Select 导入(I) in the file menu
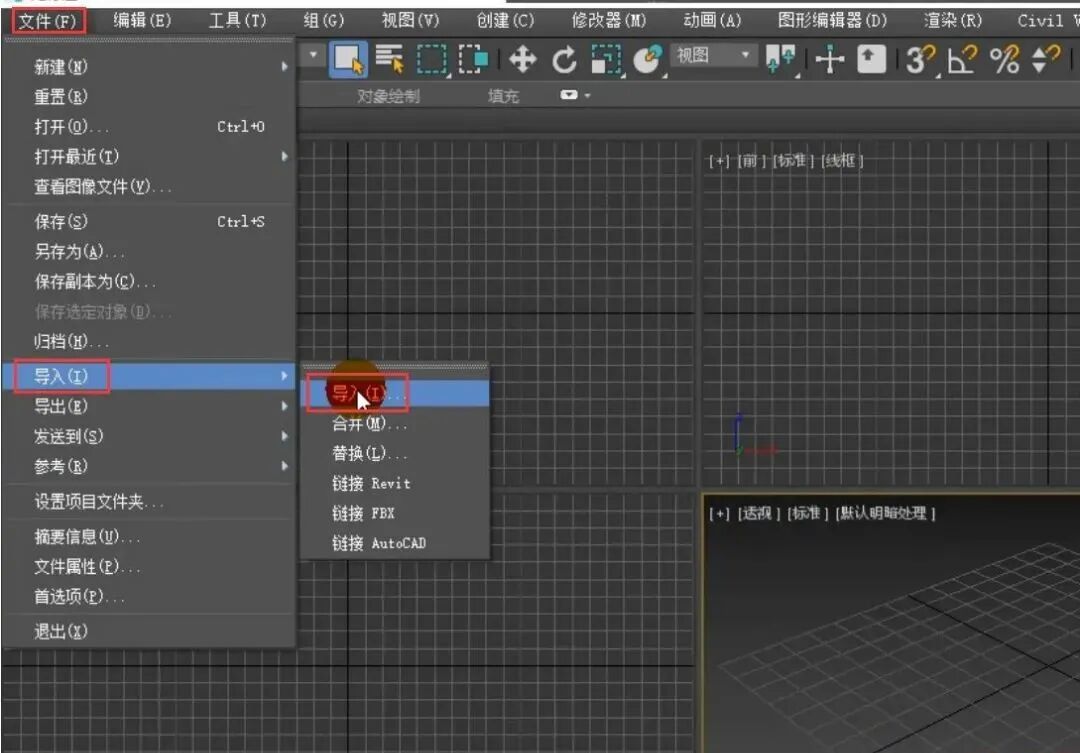 pyautogui.click(x=149, y=376)
